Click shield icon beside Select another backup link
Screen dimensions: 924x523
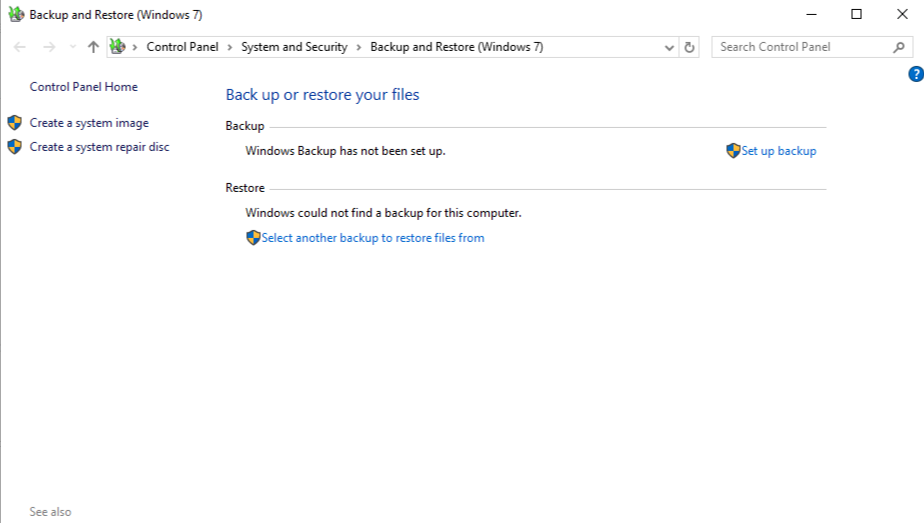(x=253, y=238)
